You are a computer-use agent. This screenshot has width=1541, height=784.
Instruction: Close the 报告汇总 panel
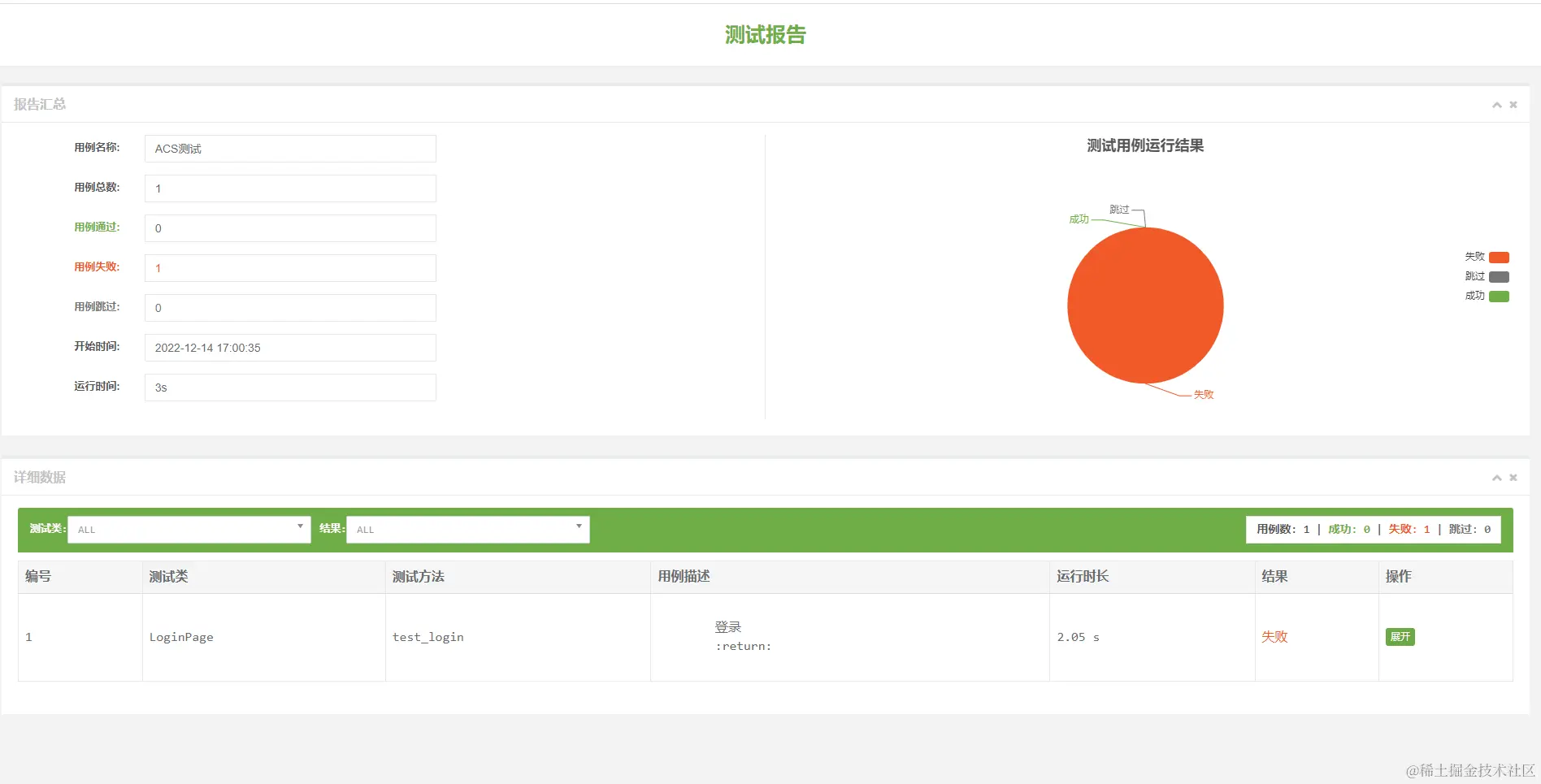1513,105
